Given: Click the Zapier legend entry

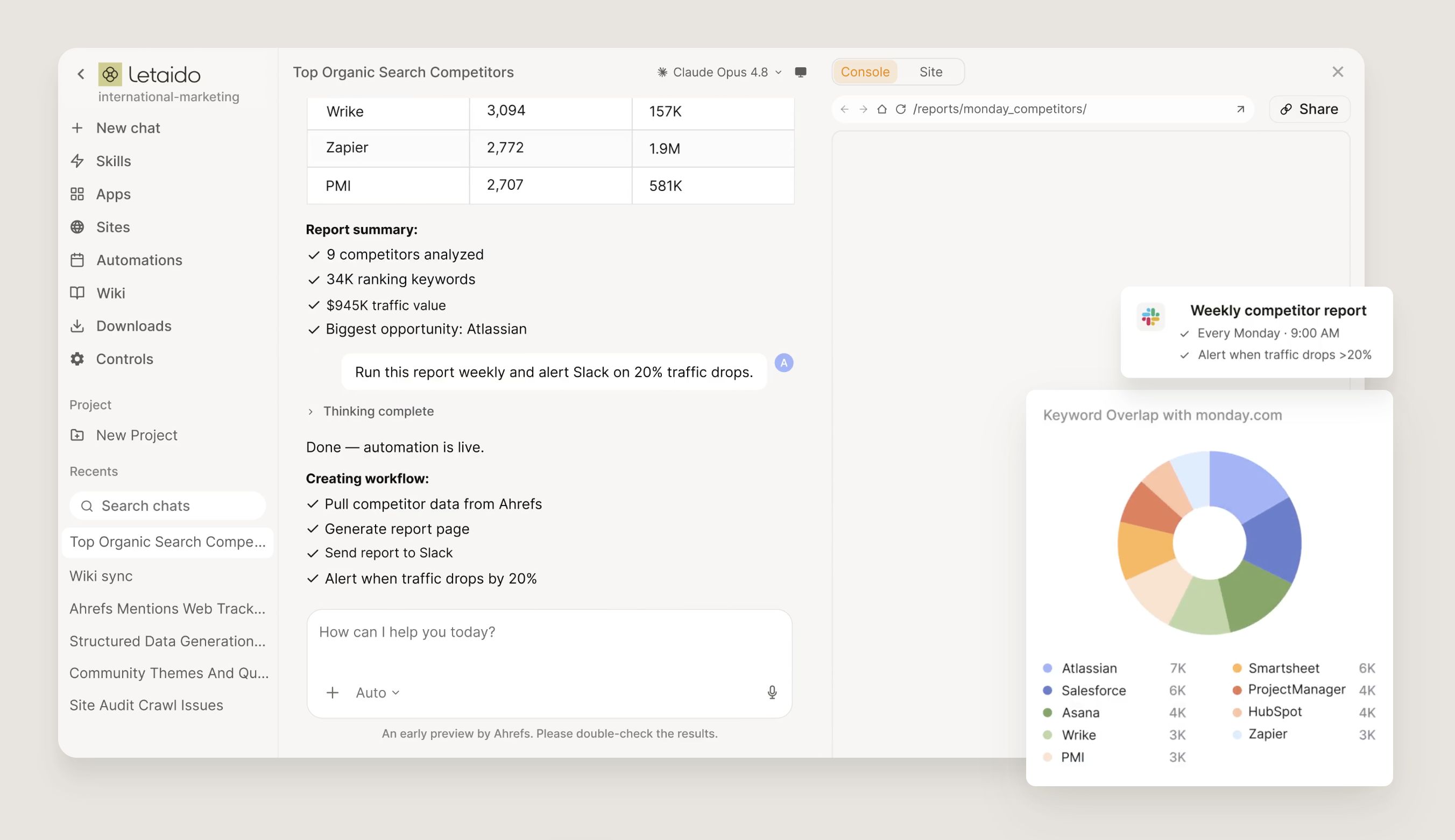Looking at the screenshot, I should tap(1303, 735).
